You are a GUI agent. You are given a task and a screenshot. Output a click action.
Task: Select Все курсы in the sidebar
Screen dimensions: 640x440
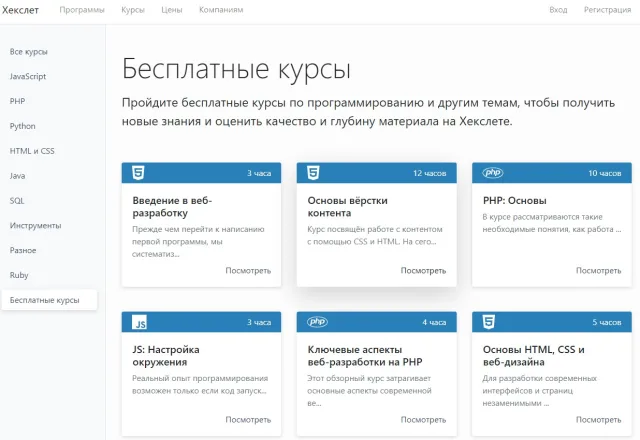click(x=29, y=52)
